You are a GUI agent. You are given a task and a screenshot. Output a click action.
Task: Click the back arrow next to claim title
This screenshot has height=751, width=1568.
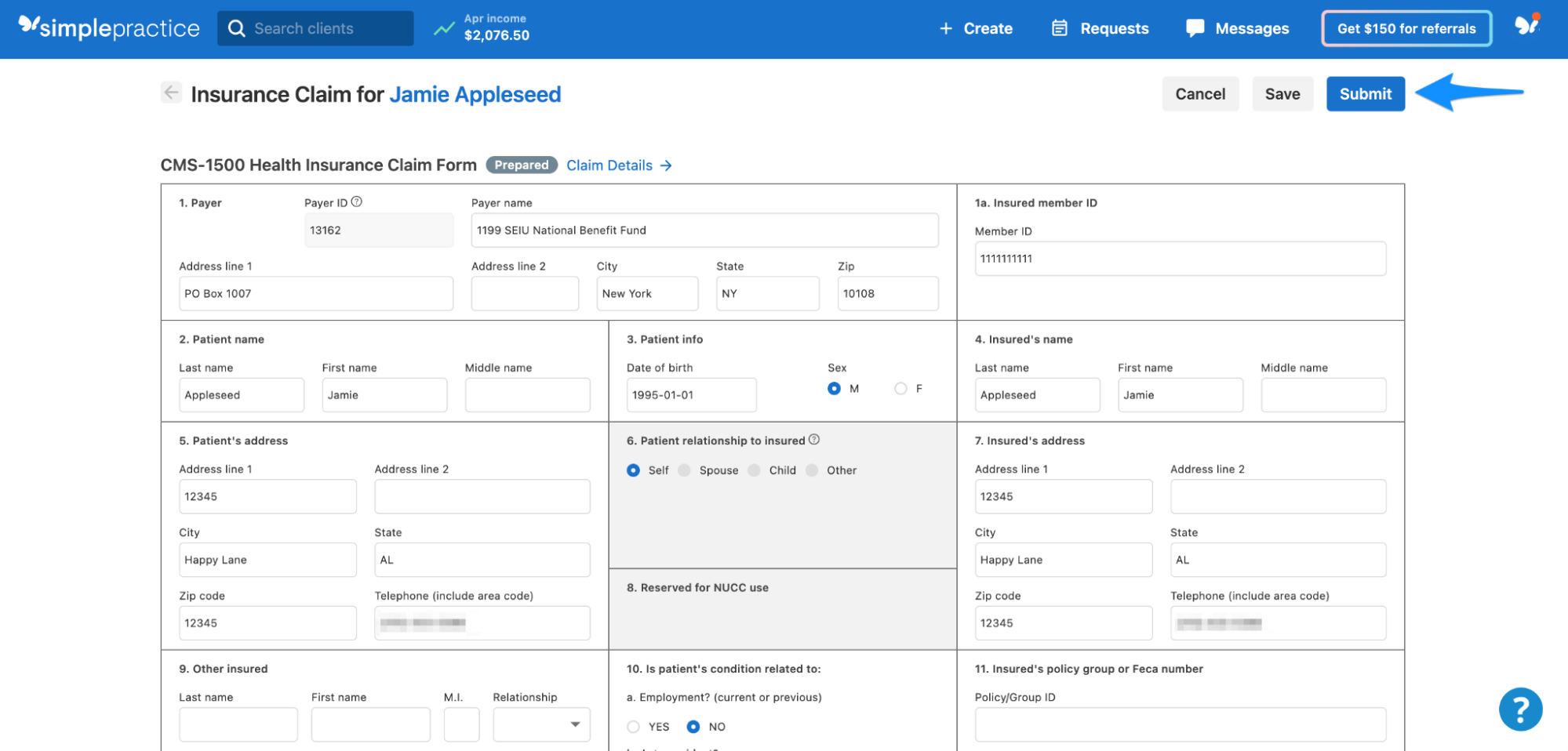[171, 93]
